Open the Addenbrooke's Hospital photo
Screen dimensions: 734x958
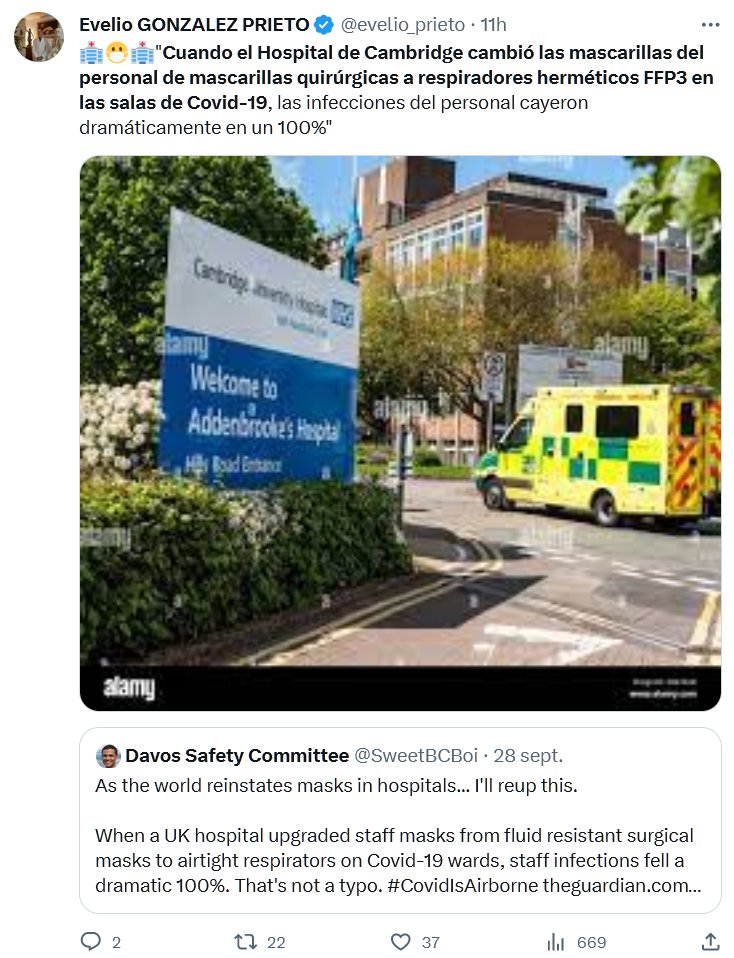click(x=400, y=433)
